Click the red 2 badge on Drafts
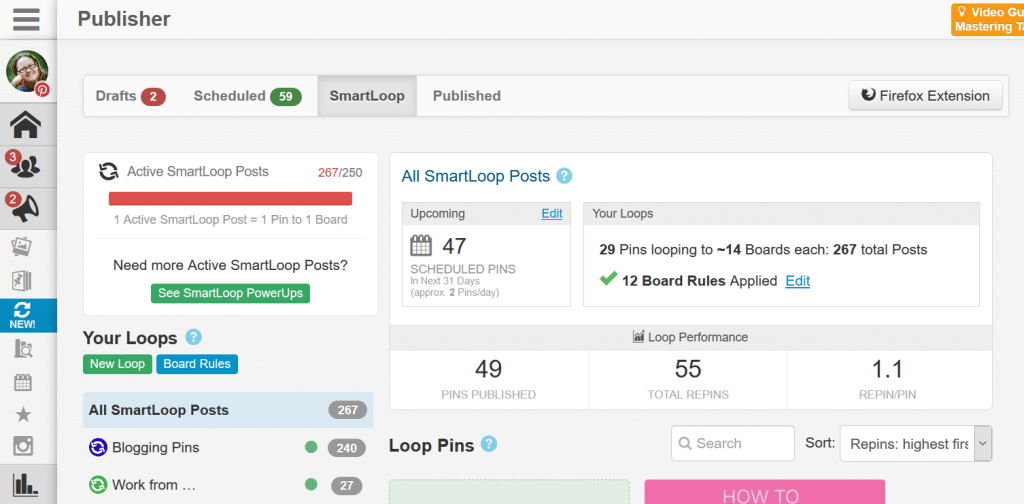 click(153, 97)
